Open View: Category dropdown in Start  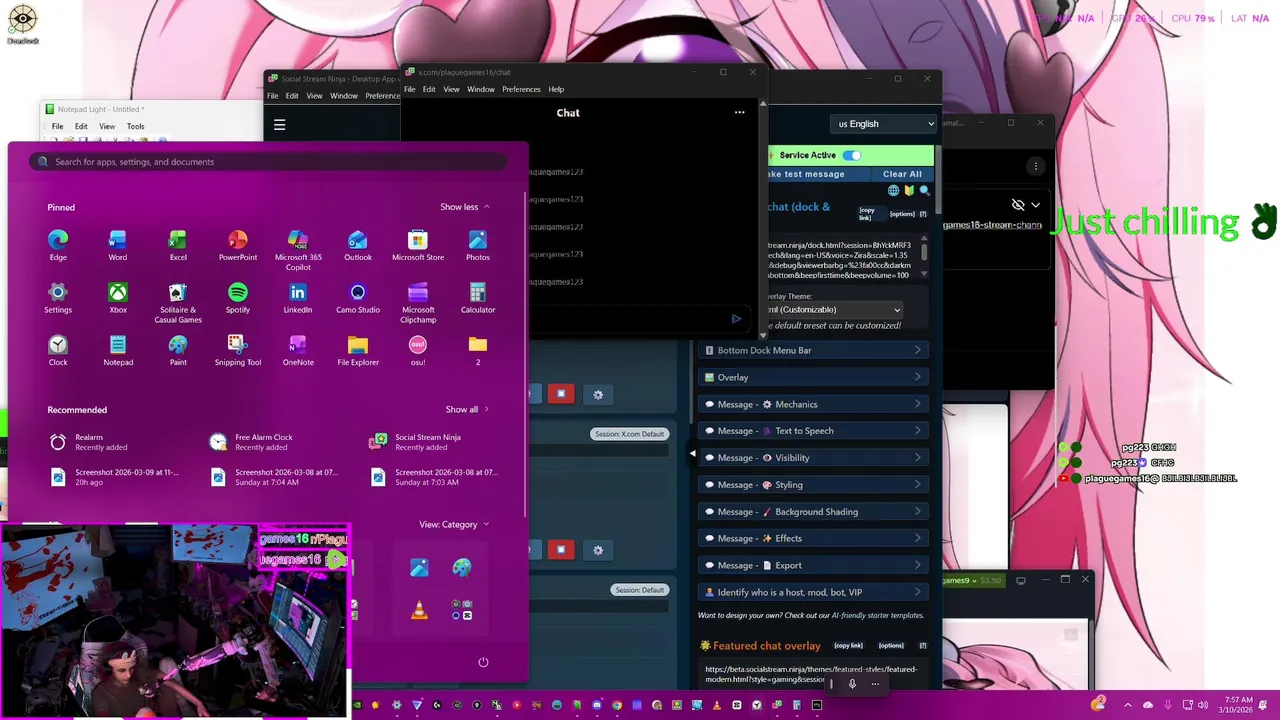pyautogui.click(x=454, y=524)
